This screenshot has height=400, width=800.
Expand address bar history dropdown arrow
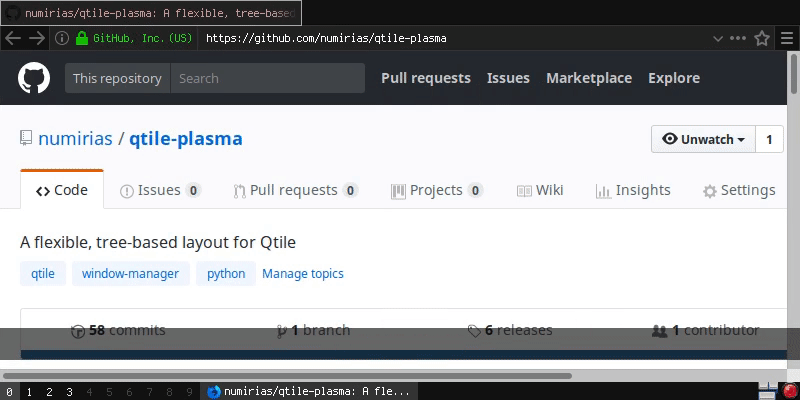click(x=717, y=39)
